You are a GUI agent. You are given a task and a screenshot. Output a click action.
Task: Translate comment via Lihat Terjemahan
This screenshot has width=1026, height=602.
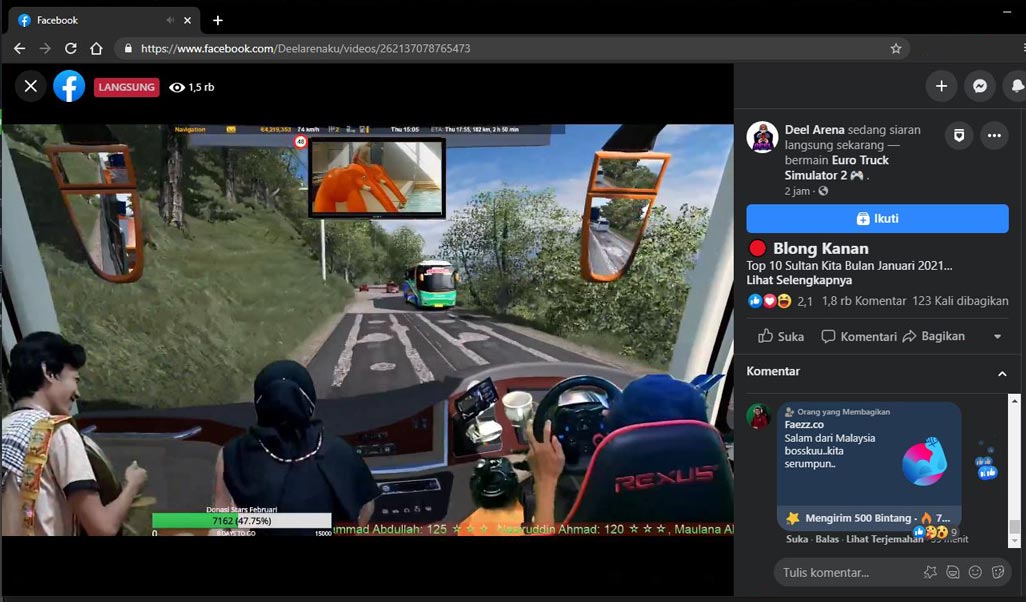point(885,539)
